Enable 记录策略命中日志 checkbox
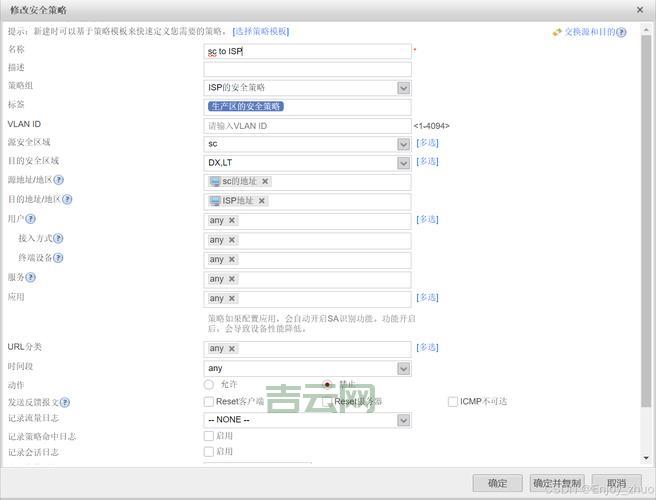The height and width of the screenshot is (500, 656). [209, 436]
